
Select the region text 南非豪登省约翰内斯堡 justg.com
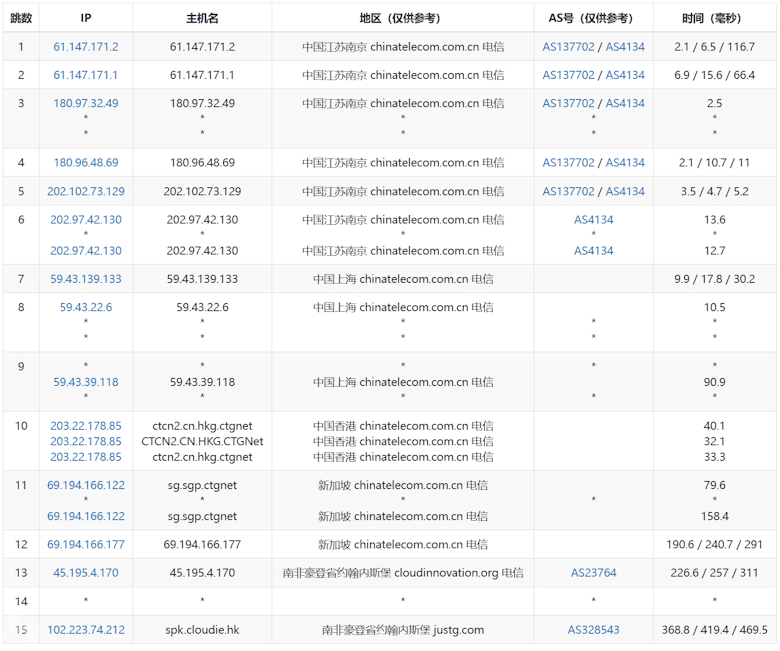pyautogui.click(x=403, y=630)
